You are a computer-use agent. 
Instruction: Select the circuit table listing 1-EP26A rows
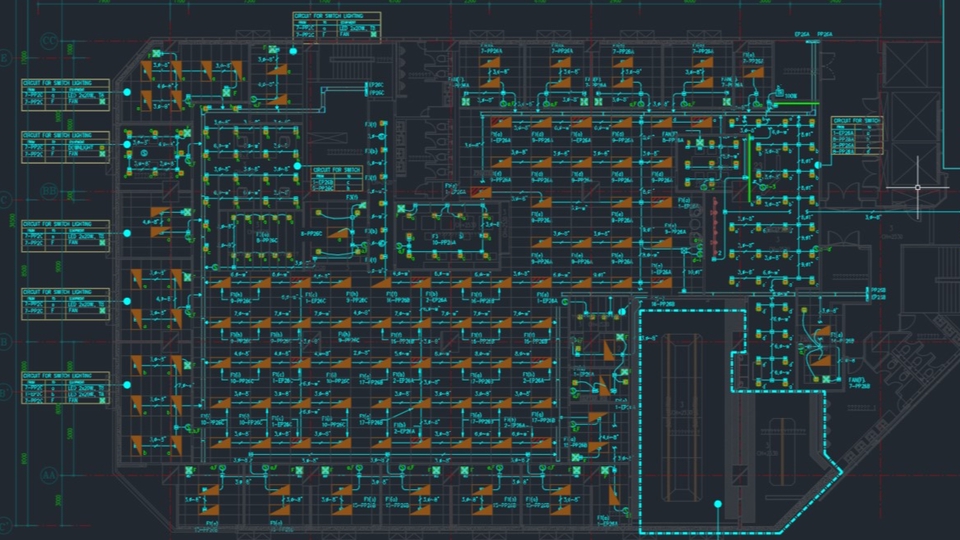pyautogui.click(x=857, y=135)
